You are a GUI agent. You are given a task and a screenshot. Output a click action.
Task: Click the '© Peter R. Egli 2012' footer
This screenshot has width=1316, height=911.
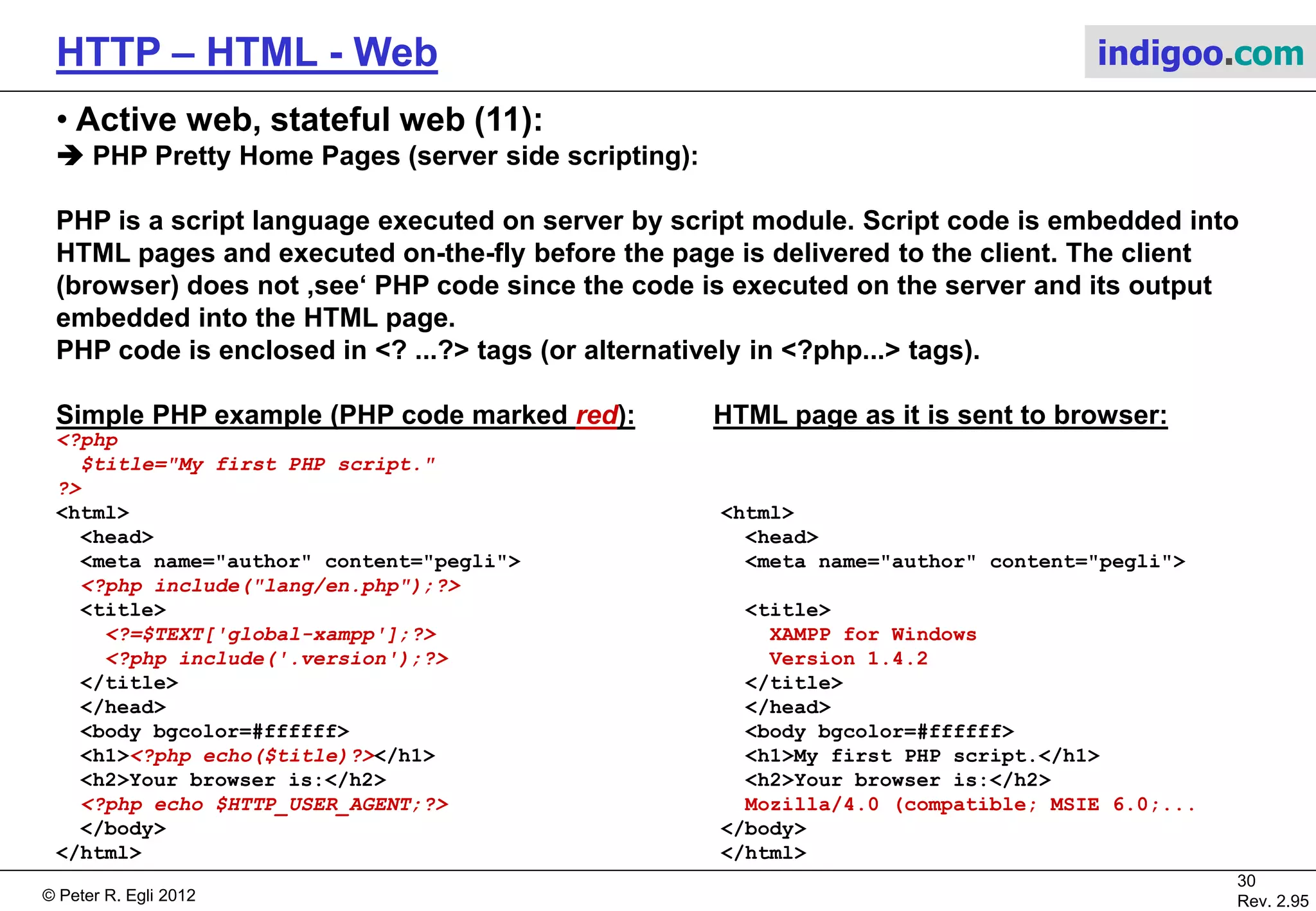[x=119, y=896]
